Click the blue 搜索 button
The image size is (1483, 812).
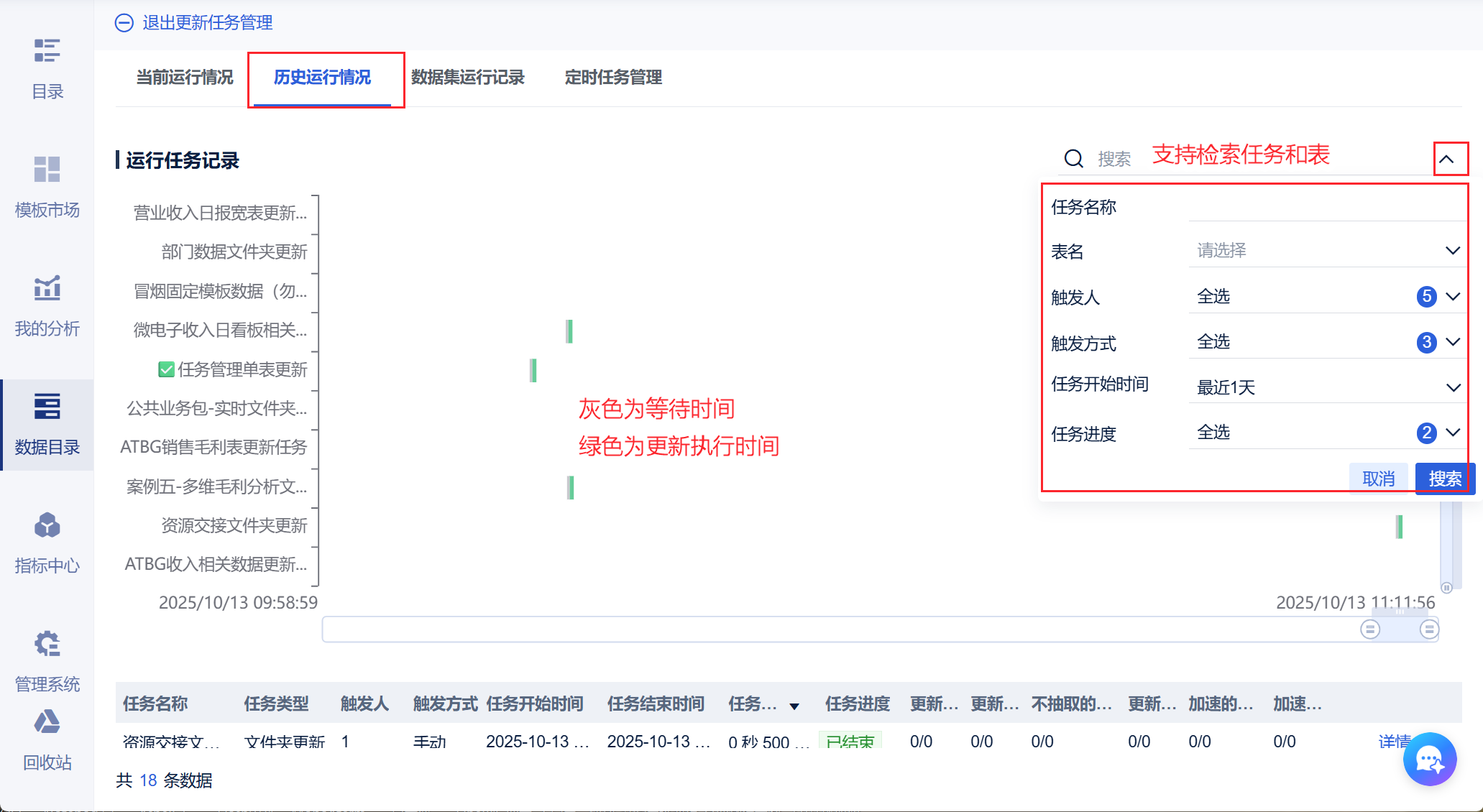1444,479
